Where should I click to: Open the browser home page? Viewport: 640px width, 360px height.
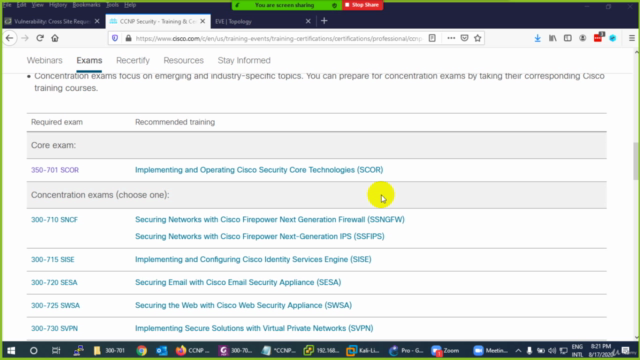coord(55,38)
